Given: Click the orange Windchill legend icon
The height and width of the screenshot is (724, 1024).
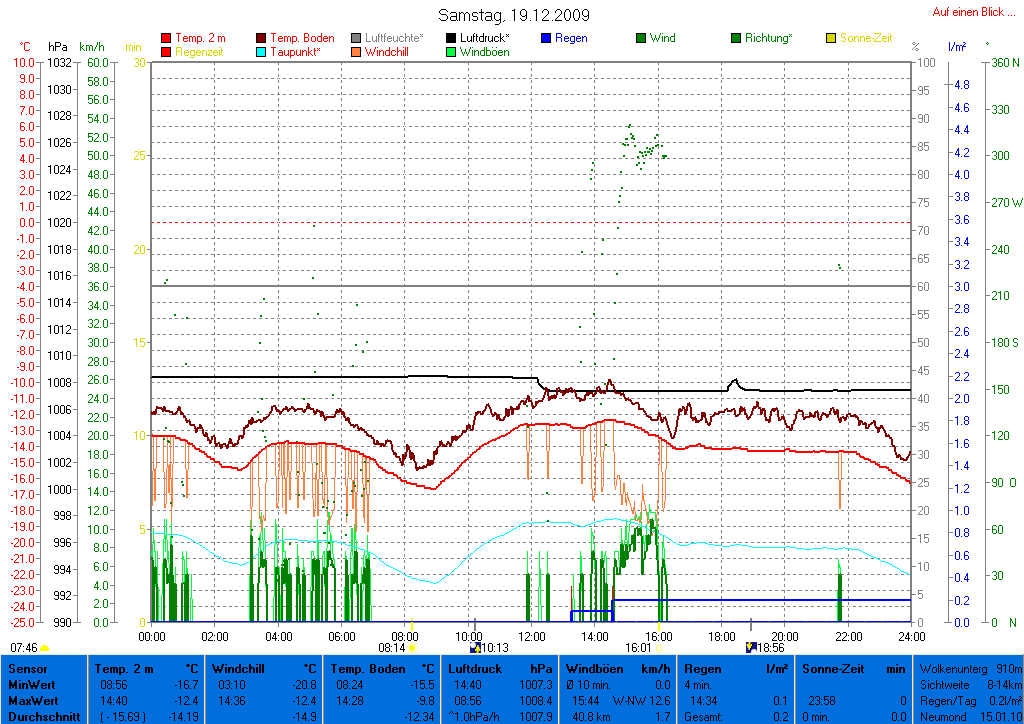Looking at the screenshot, I should (357, 52).
